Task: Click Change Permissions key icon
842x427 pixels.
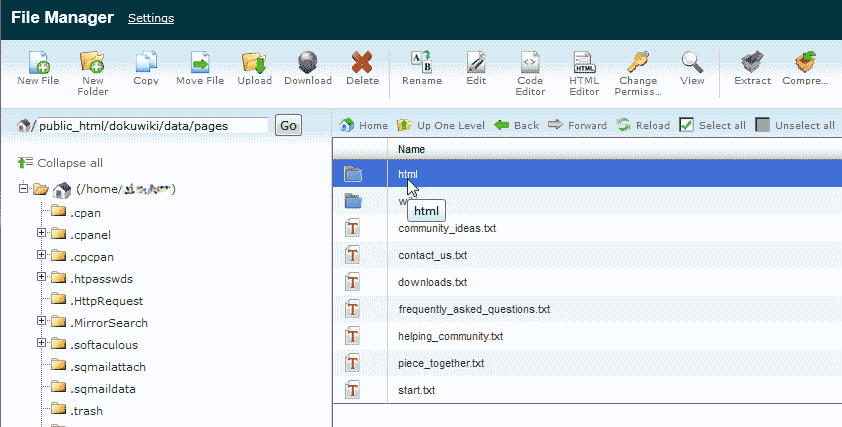Action: (638, 62)
